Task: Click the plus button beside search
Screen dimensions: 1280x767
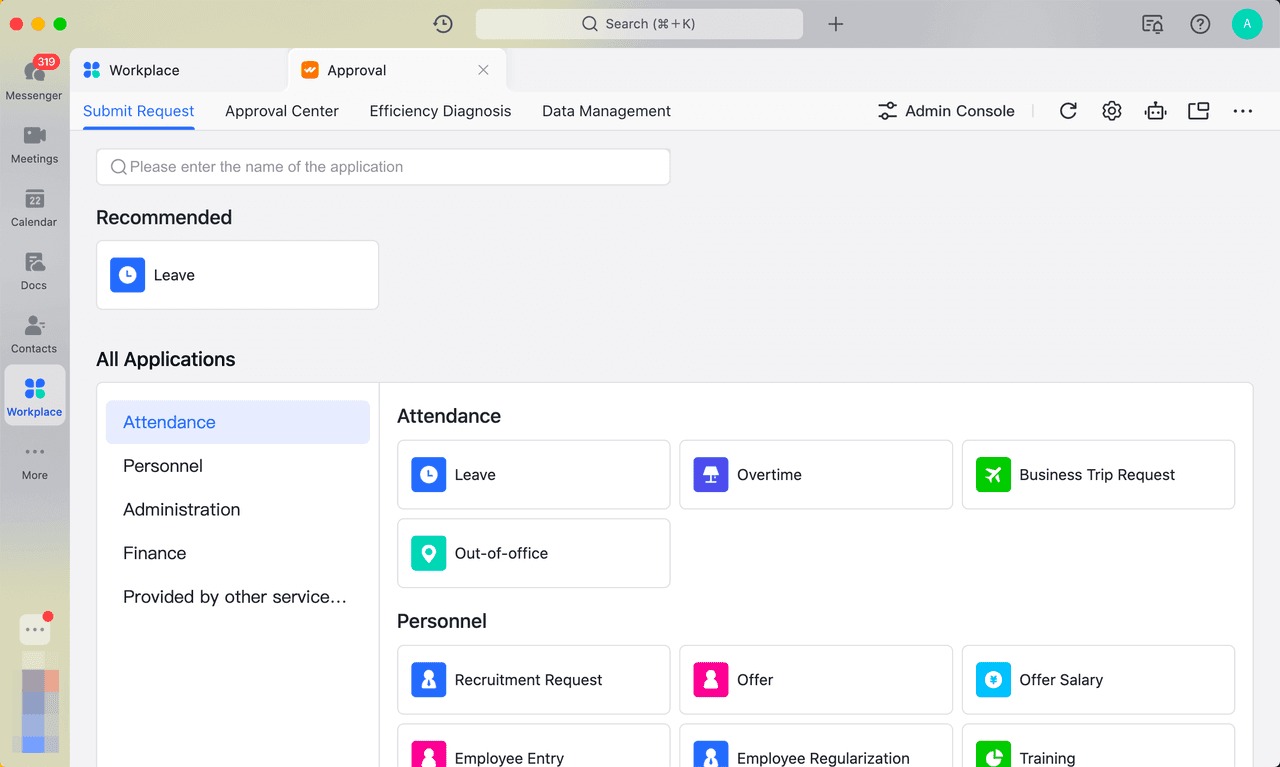Action: coord(836,24)
